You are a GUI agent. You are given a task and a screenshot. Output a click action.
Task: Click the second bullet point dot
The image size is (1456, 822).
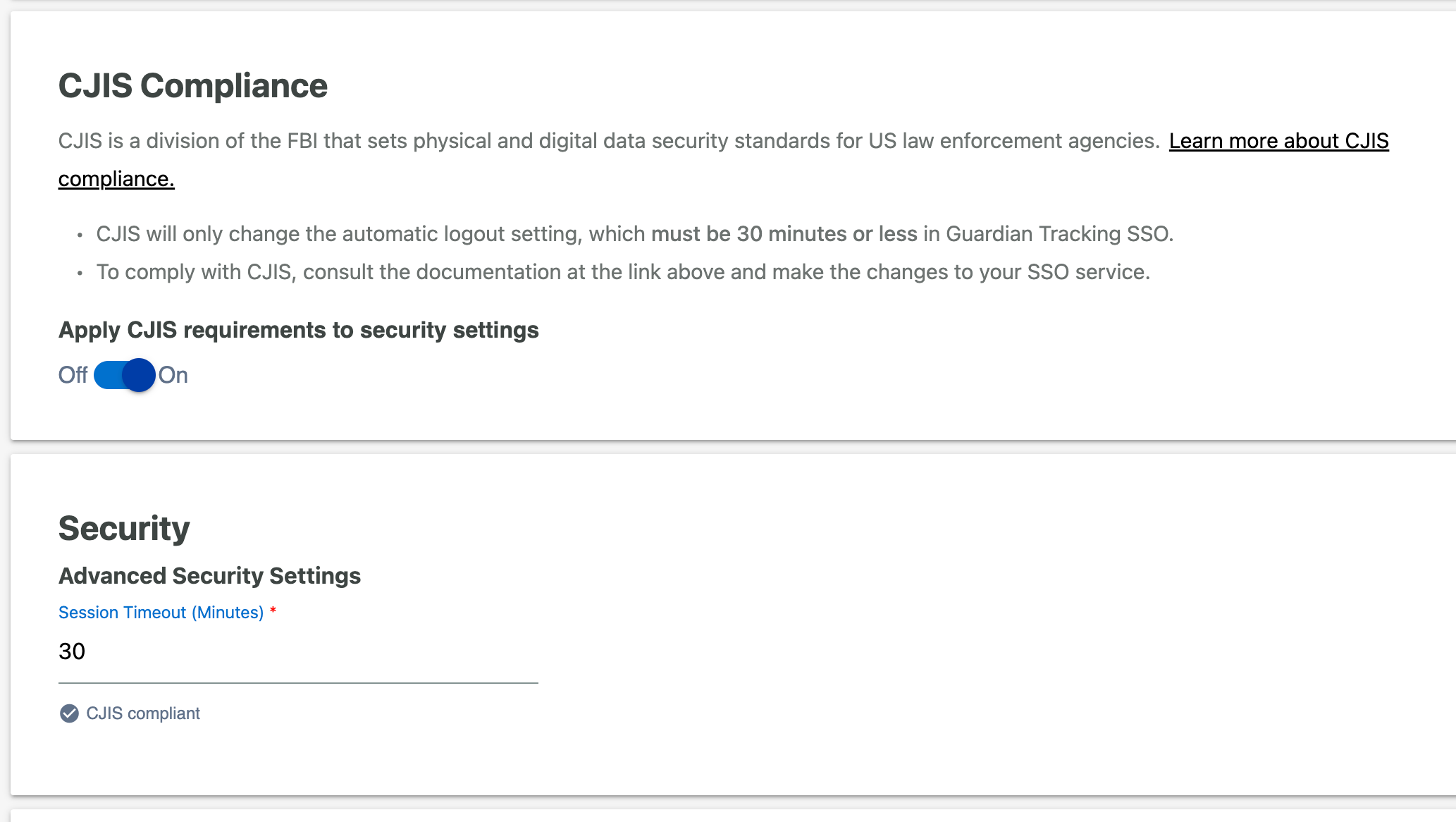[80, 273]
